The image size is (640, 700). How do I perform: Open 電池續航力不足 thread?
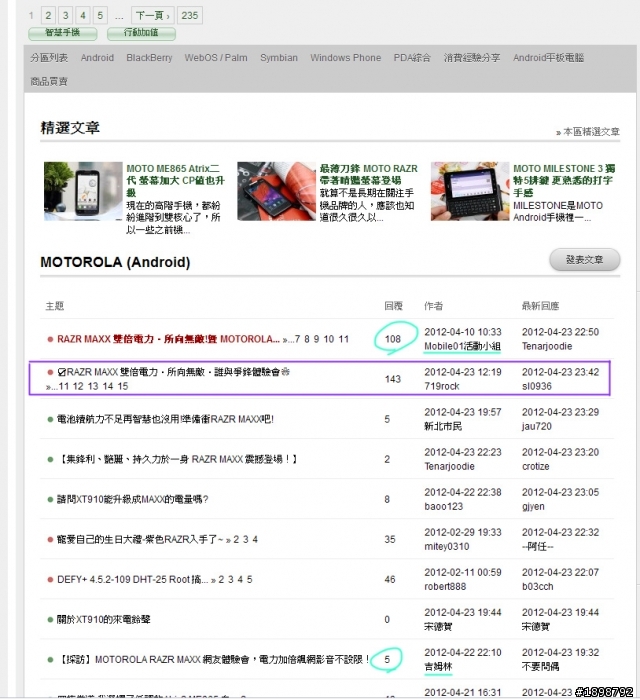point(165,420)
